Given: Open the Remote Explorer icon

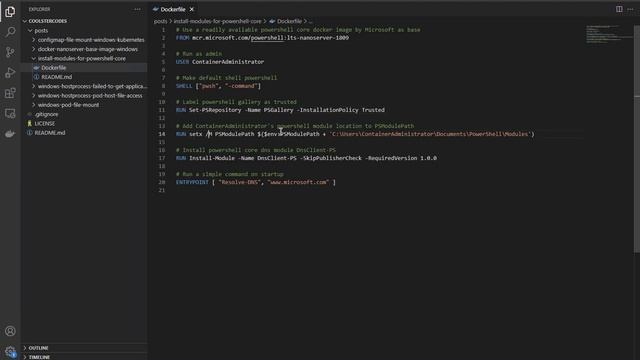Looking at the screenshot, I should [10, 113].
